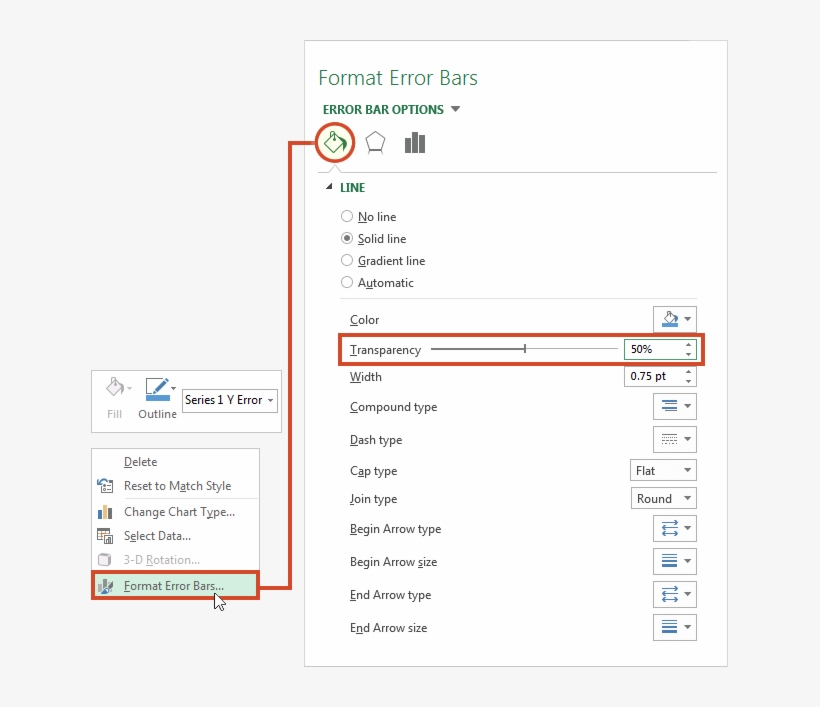Image resolution: width=820 pixels, height=707 pixels.
Task: Click Delete in the context menu
Action: pyautogui.click(x=140, y=461)
